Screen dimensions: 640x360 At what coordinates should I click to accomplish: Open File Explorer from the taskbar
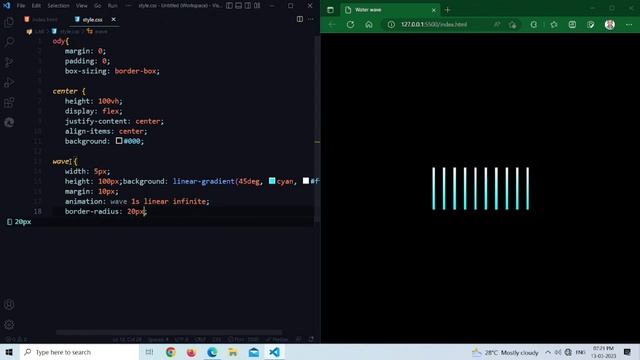point(233,352)
